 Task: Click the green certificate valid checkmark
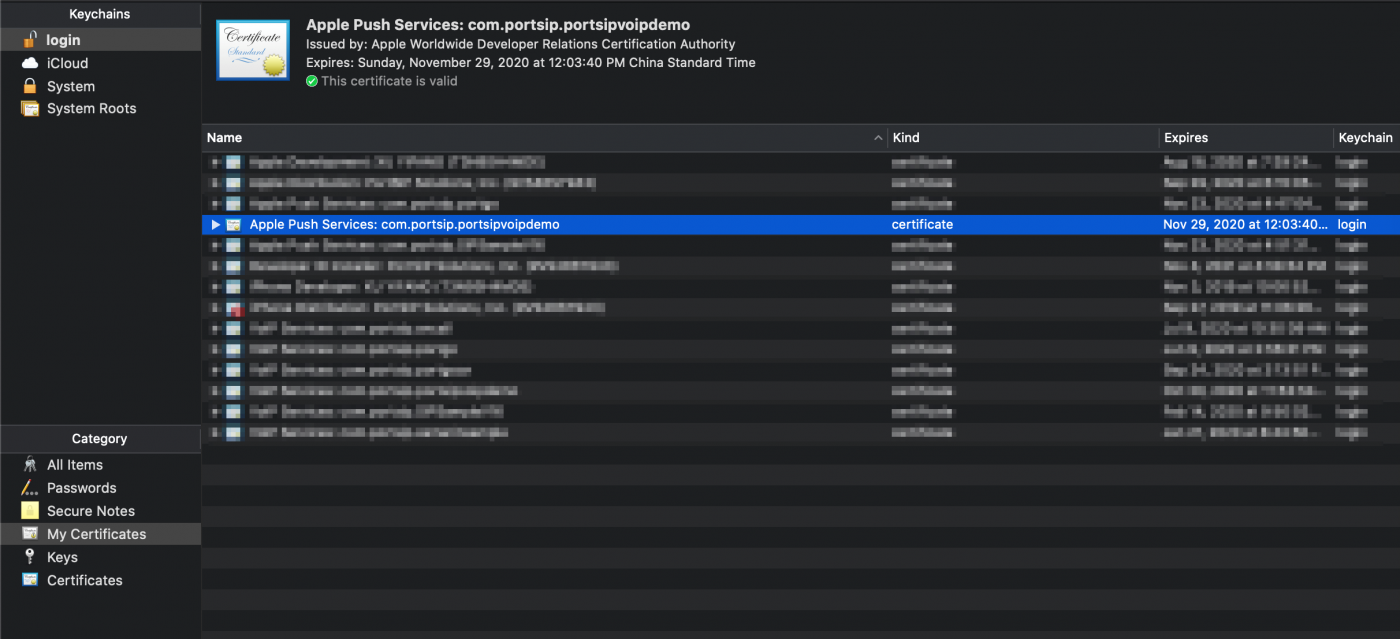[312, 81]
